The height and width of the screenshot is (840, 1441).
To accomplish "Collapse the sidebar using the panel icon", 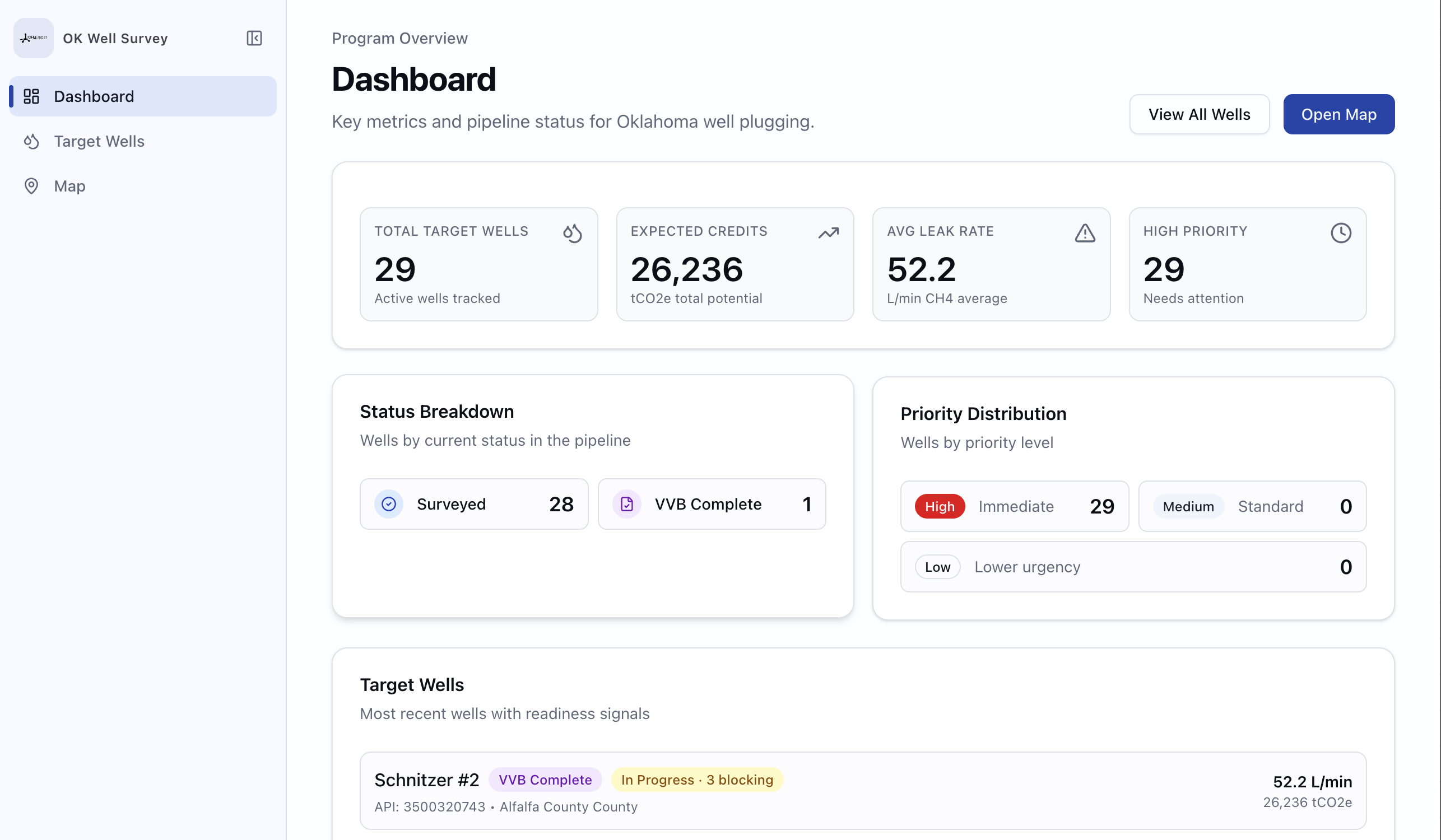I will [x=254, y=38].
